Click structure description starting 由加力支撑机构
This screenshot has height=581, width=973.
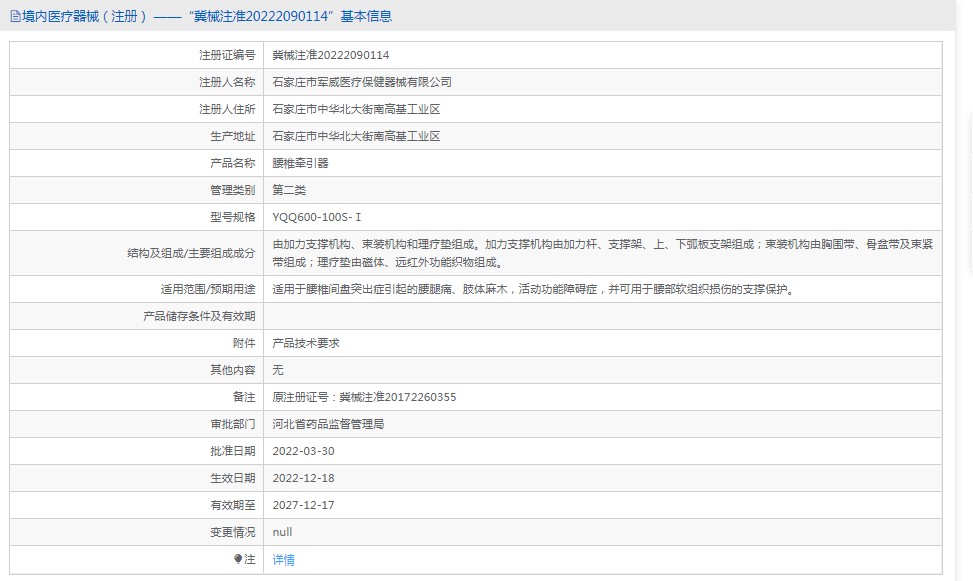[603, 253]
